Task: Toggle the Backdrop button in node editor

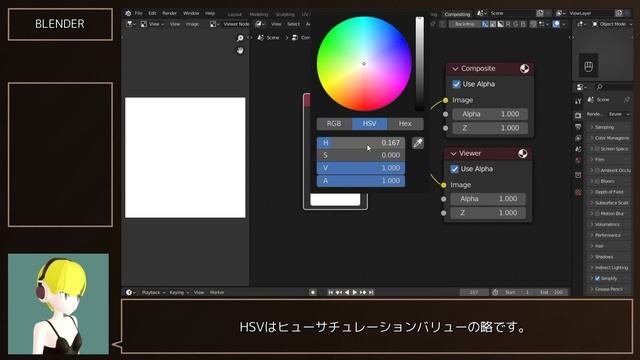Action: pyautogui.click(x=464, y=24)
